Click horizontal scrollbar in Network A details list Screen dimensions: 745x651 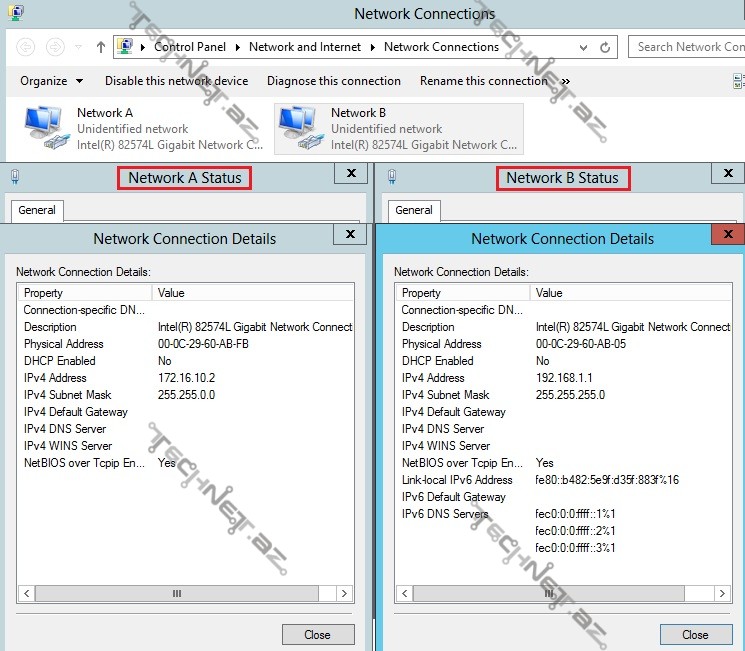pos(178,593)
